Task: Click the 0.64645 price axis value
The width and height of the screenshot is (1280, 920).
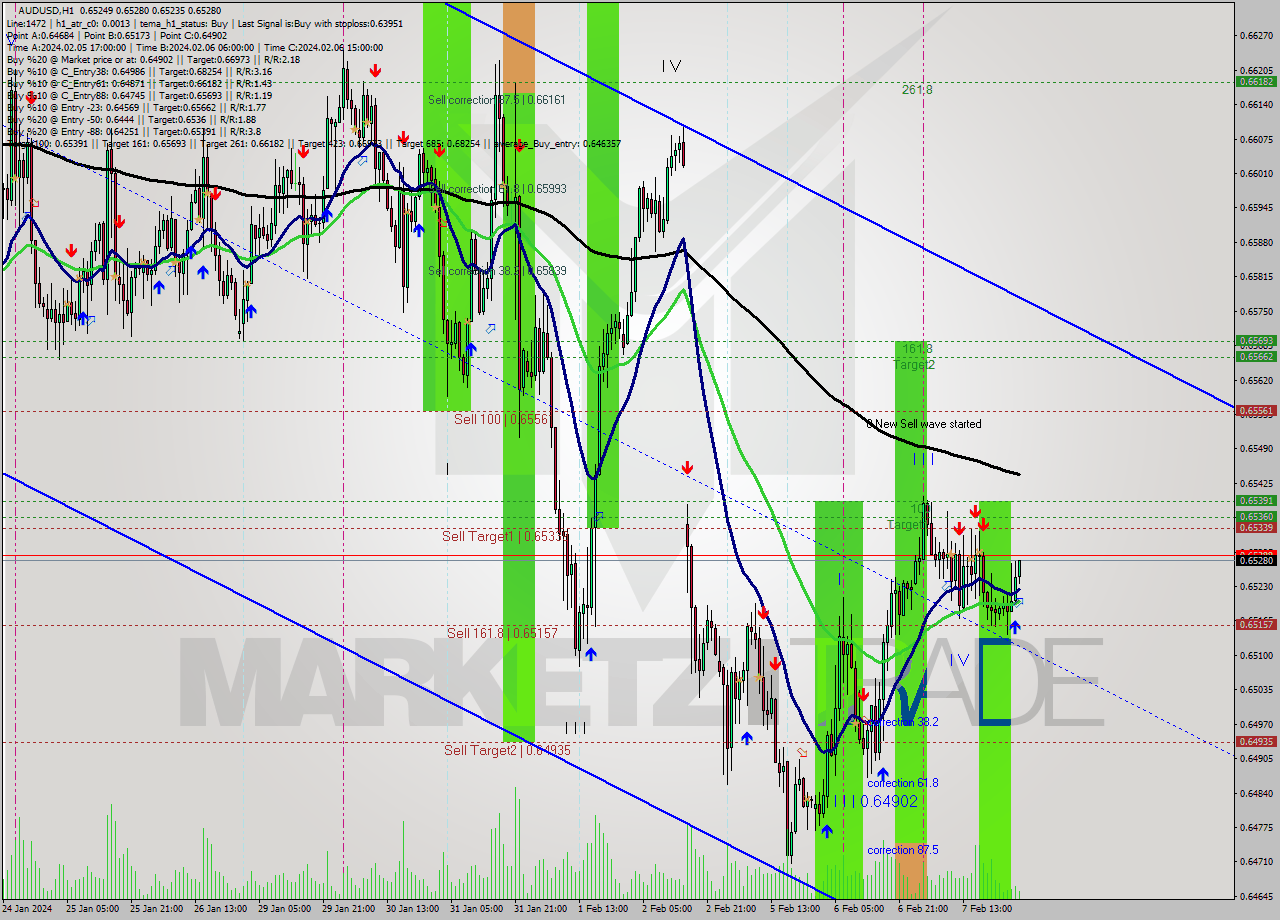Action: tap(1255, 896)
